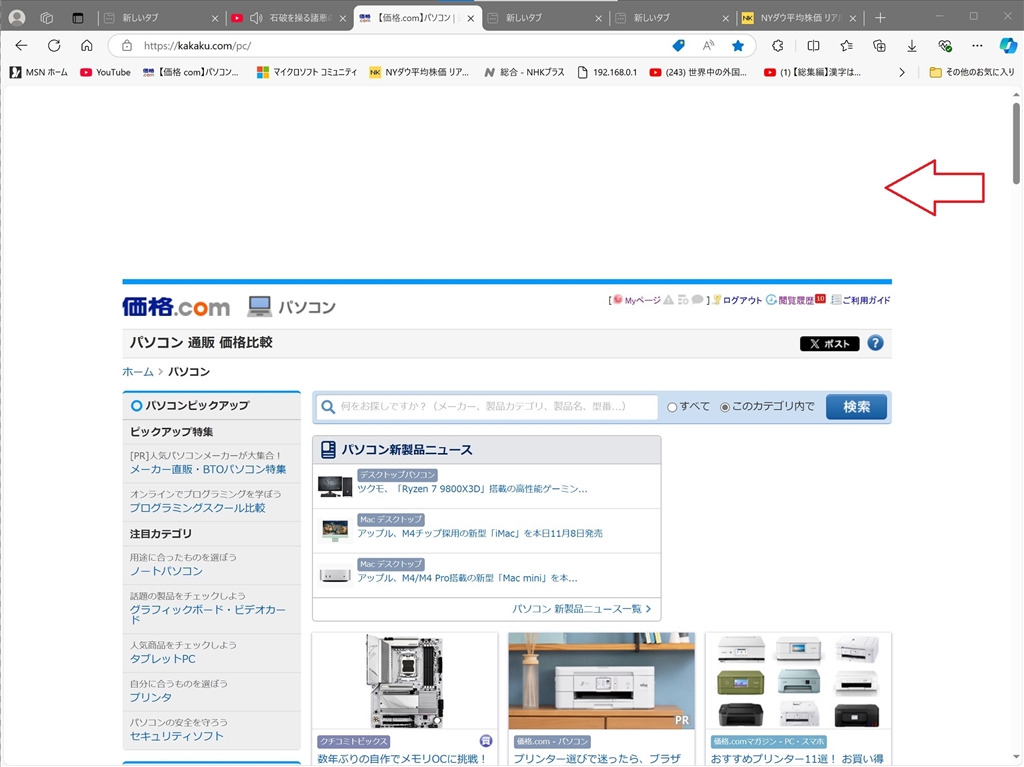1024x767 pixels.
Task: Click the ホーム breadcrumb link
Action: 138,372
